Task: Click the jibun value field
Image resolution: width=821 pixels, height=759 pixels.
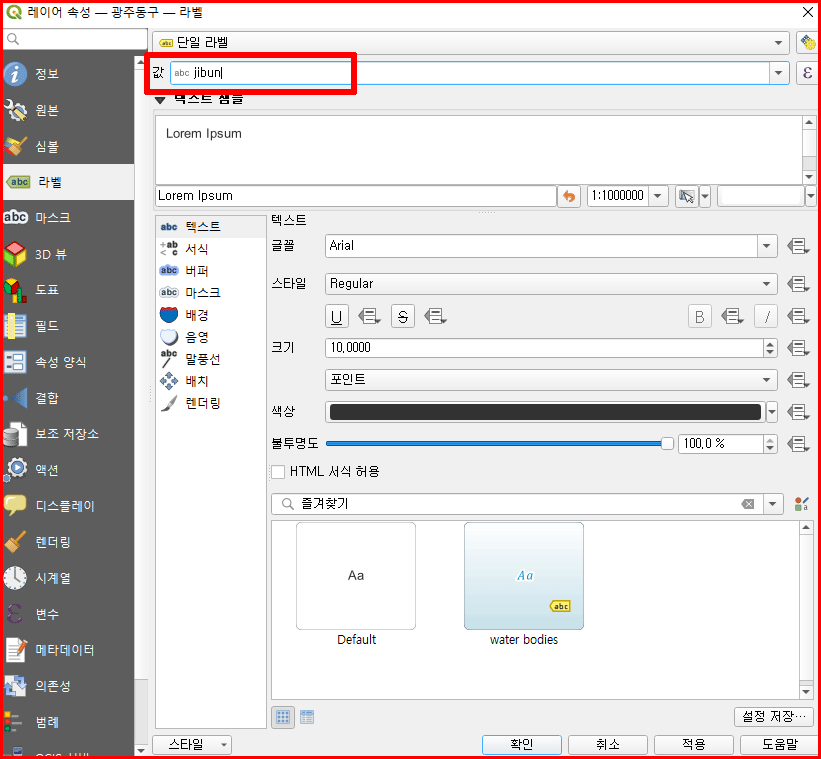Action: [x=469, y=73]
